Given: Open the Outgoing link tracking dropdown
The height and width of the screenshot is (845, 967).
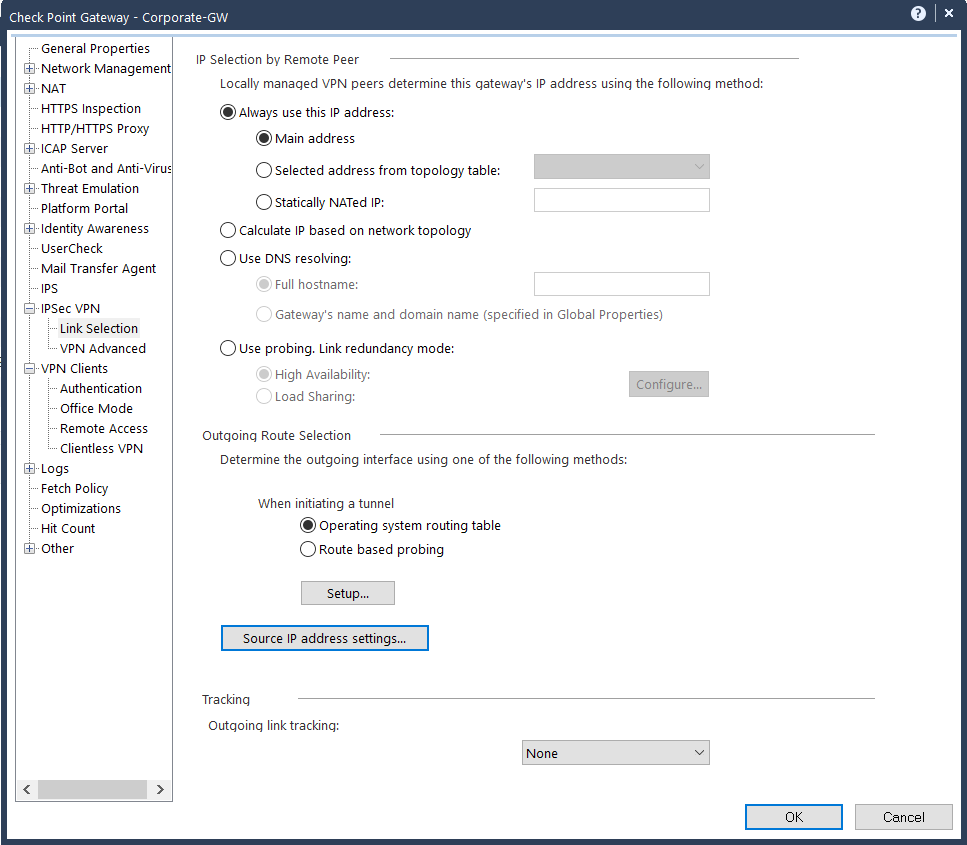Looking at the screenshot, I should 615,752.
